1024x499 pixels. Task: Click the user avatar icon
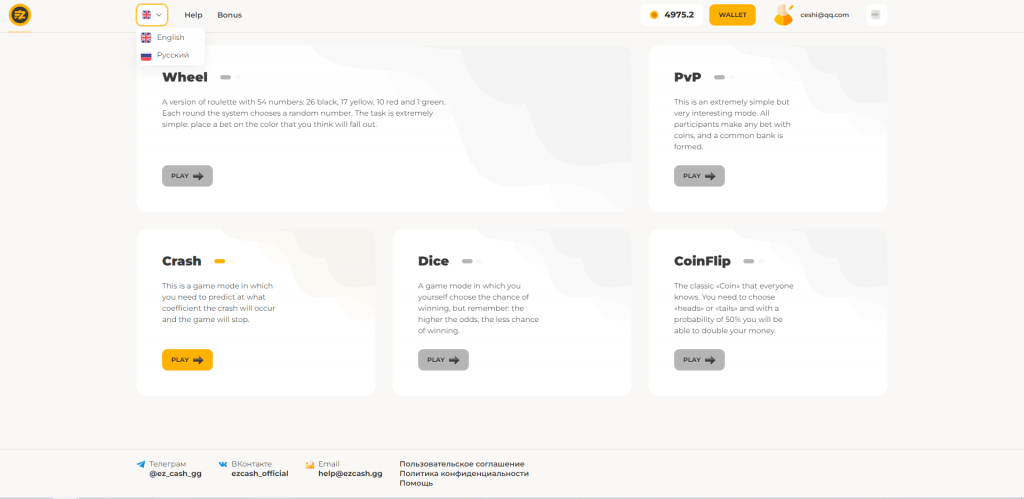point(783,15)
